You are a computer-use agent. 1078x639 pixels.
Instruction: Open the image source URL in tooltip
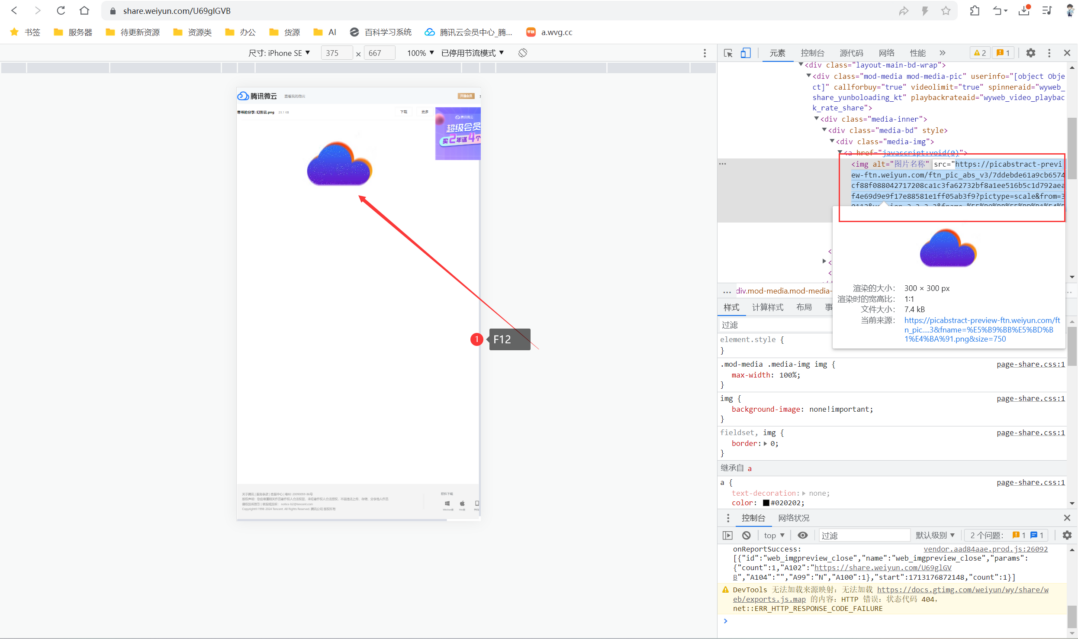point(982,329)
